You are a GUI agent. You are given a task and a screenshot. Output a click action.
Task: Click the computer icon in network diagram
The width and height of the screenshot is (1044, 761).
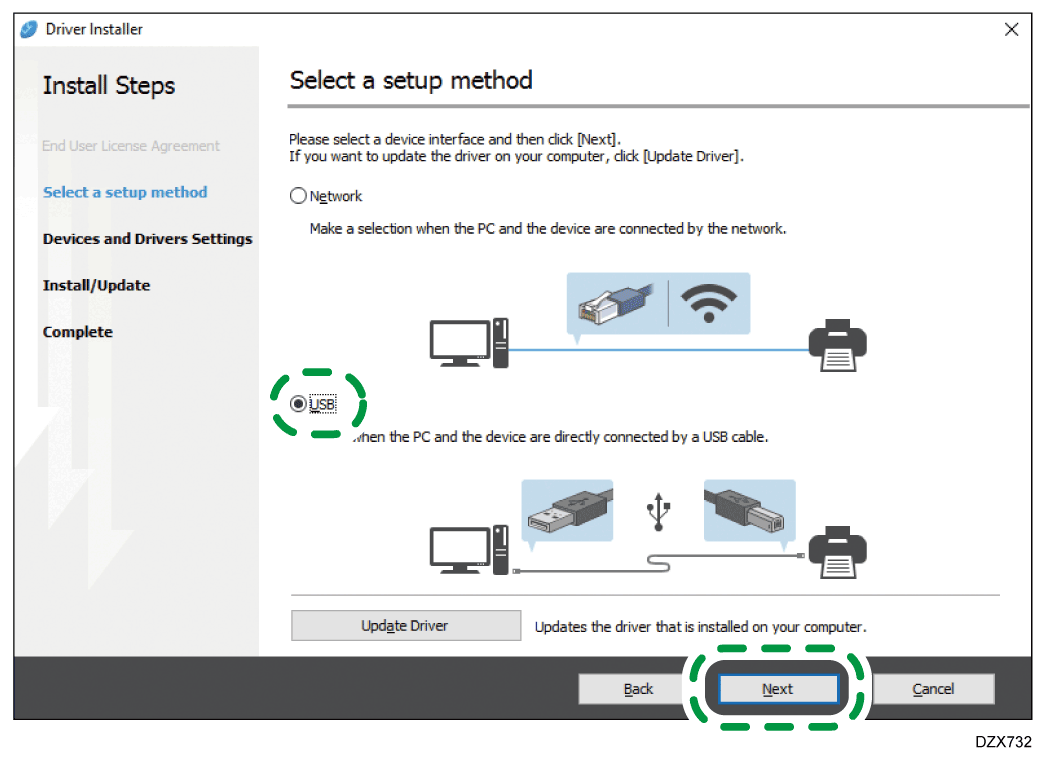click(468, 343)
